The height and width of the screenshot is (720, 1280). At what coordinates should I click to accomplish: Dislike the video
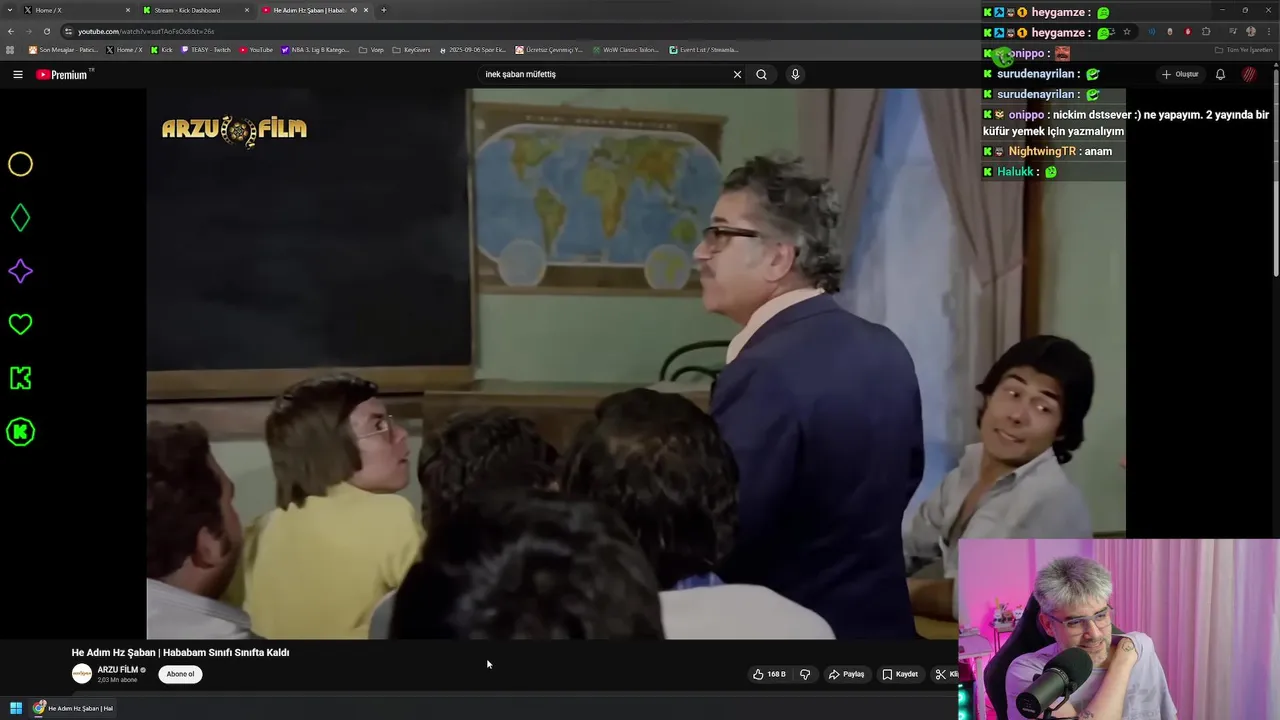[x=805, y=674]
